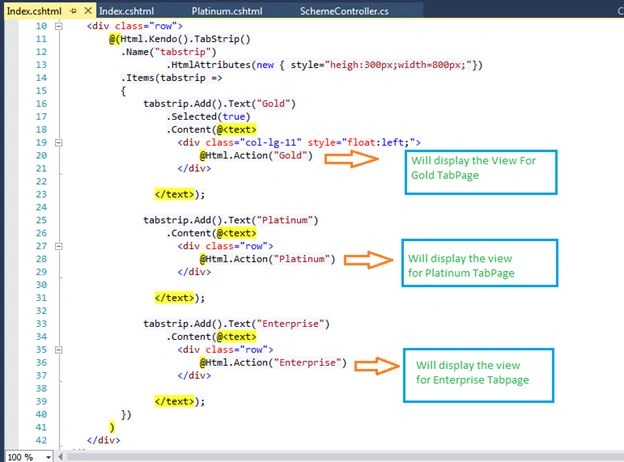Collapse the div block at line 27
This screenshot has width=624, height=462.
(58, 246)
